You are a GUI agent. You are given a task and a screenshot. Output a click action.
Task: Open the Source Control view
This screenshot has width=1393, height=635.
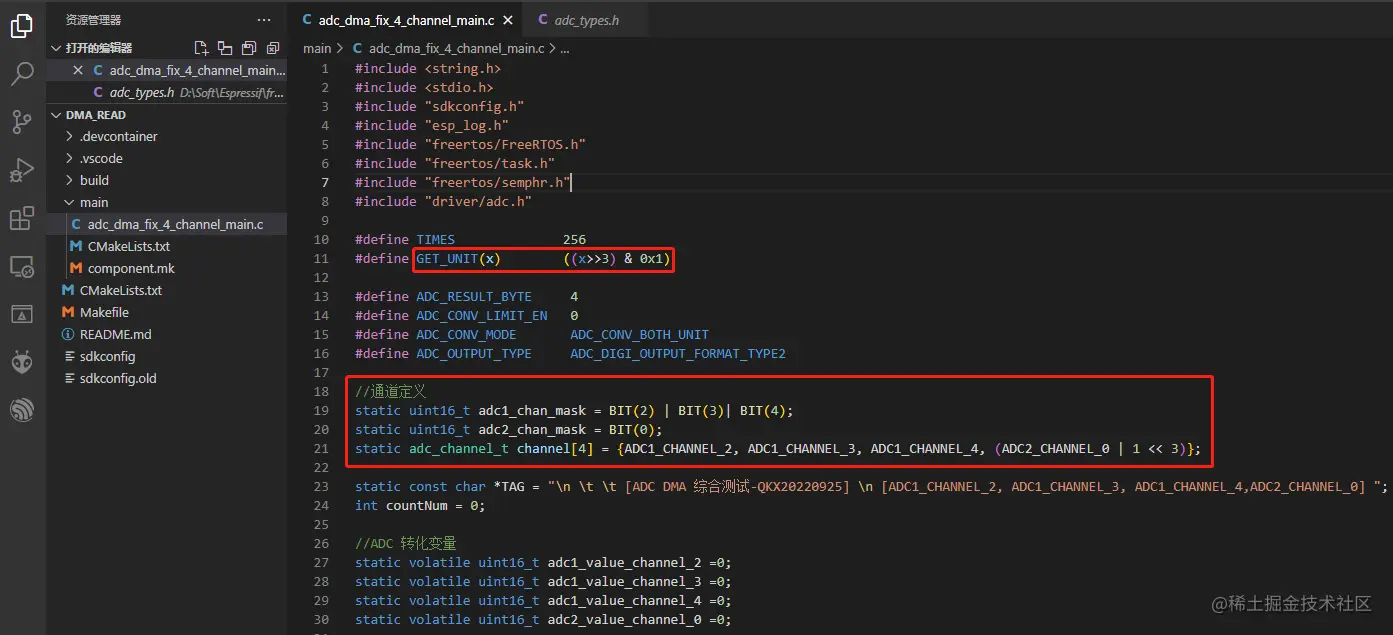pyautogui.click(x=22, y=122)
